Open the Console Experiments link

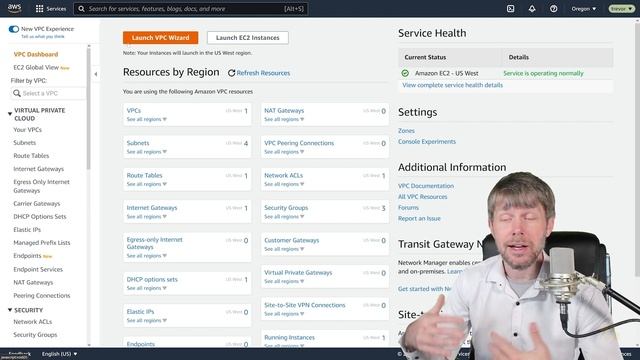[427, 142]
